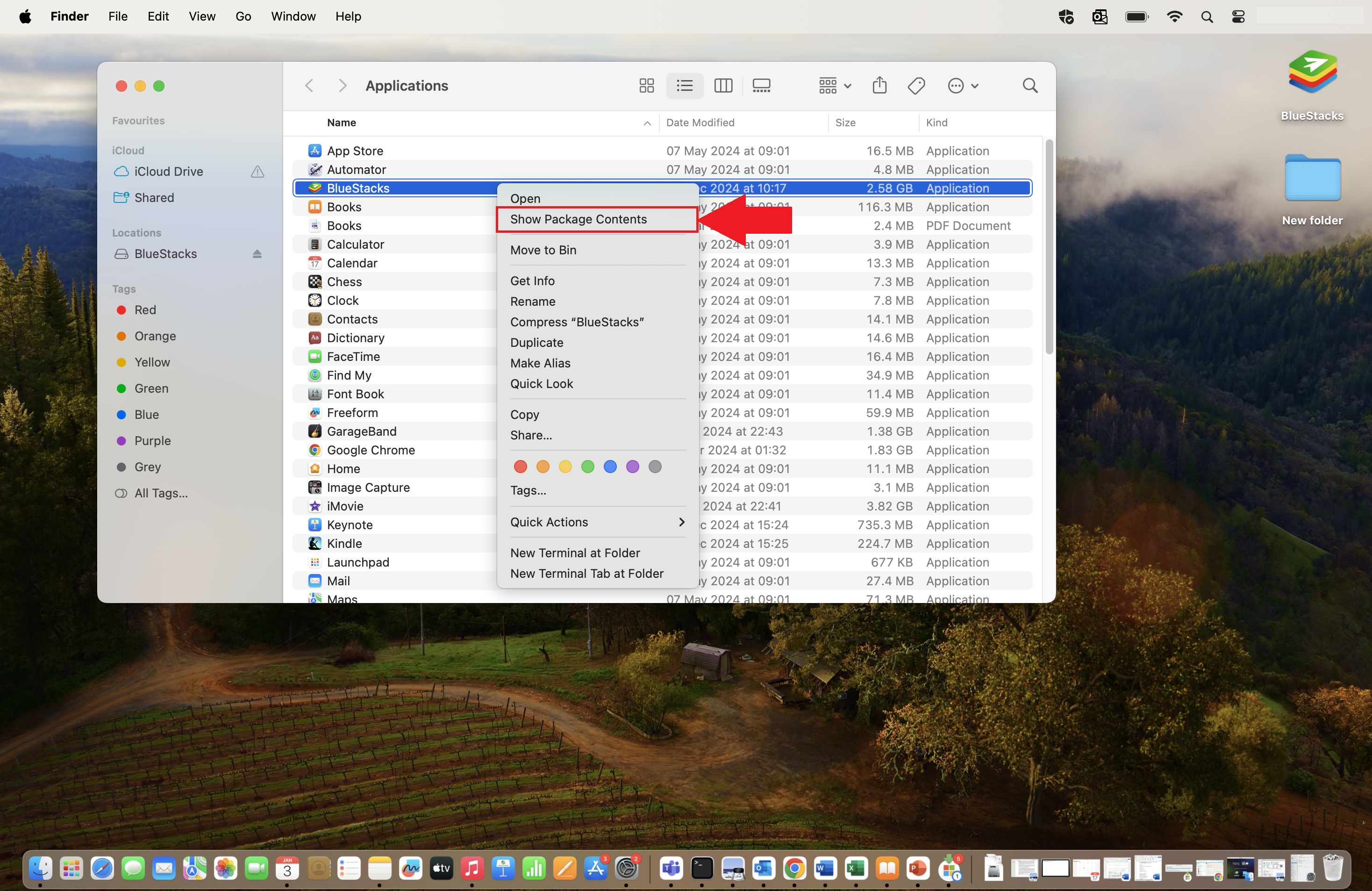Launch Google Chrome from the Dock
Viewport: 1372px width, 891px height.
point(794,868)
